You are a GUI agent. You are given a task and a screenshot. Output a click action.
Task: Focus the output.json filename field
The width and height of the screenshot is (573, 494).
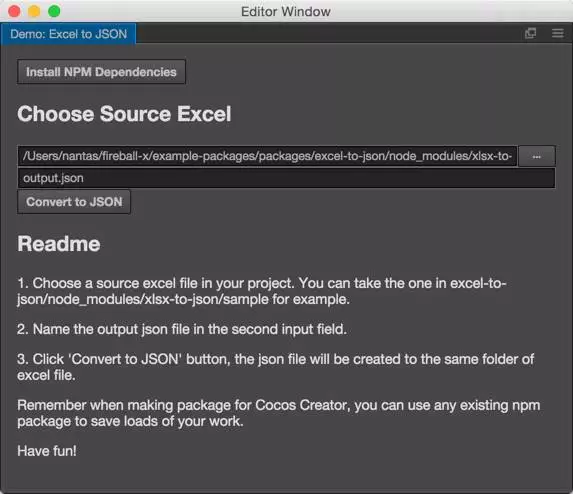point(286,178)
